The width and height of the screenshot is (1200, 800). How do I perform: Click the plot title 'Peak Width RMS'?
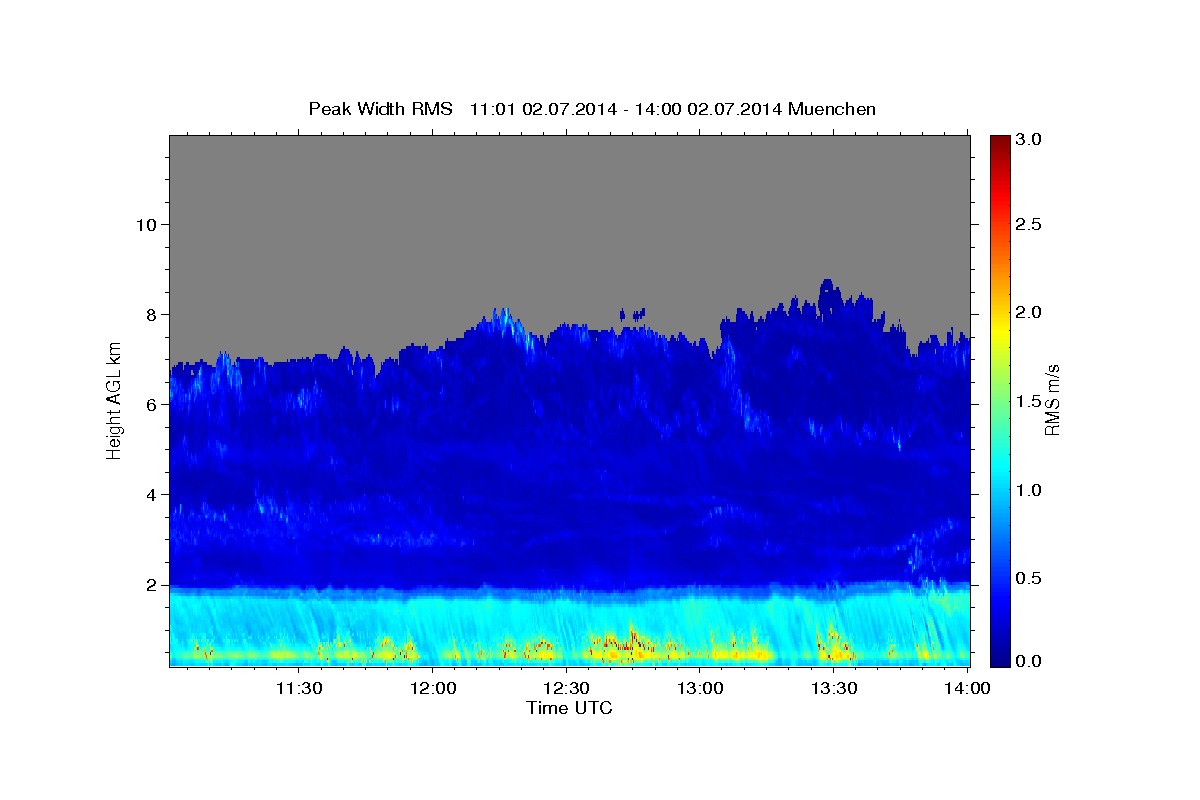(380, 109)
